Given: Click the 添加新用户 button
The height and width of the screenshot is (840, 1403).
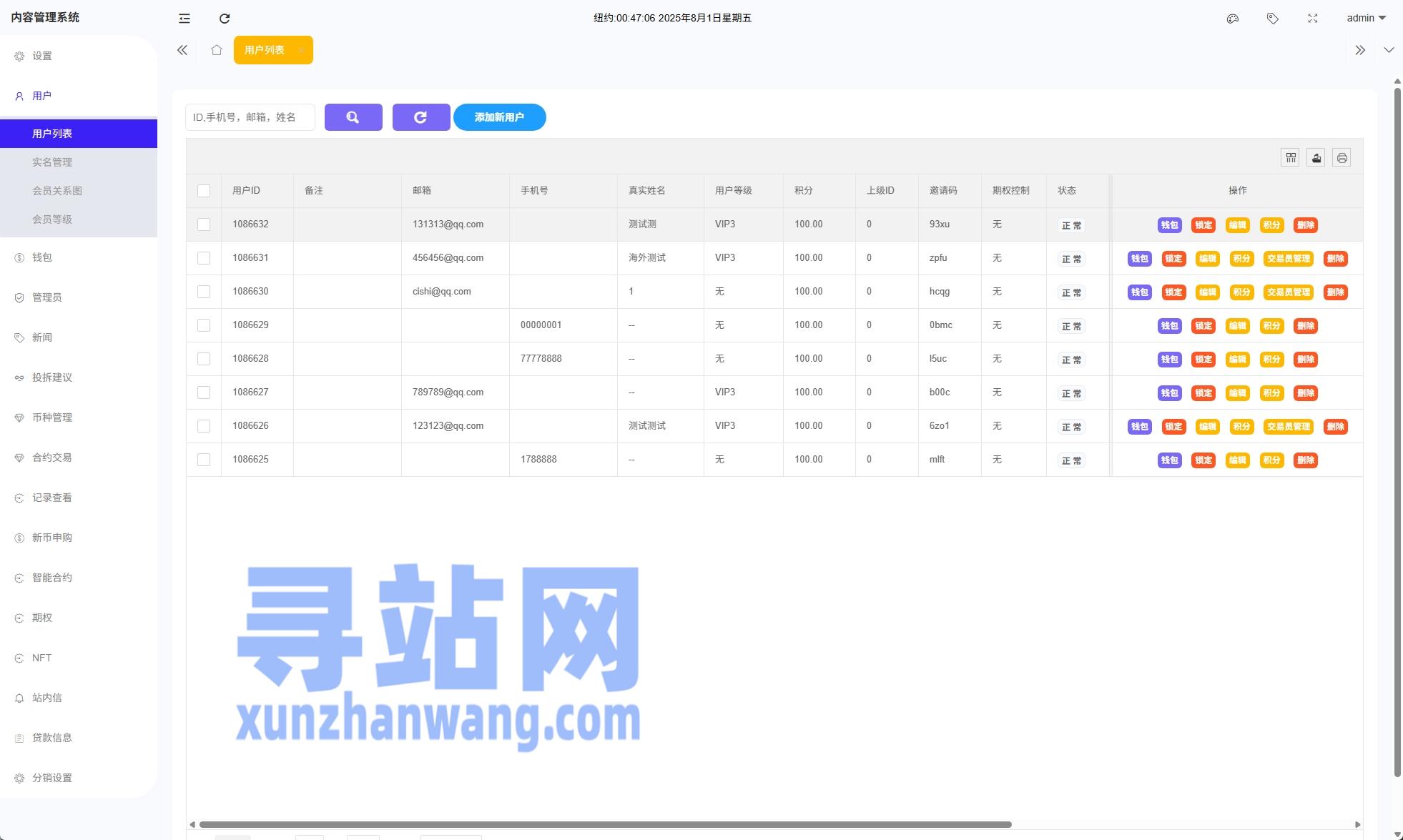Looking at the screenshot, I should (499, 117).
